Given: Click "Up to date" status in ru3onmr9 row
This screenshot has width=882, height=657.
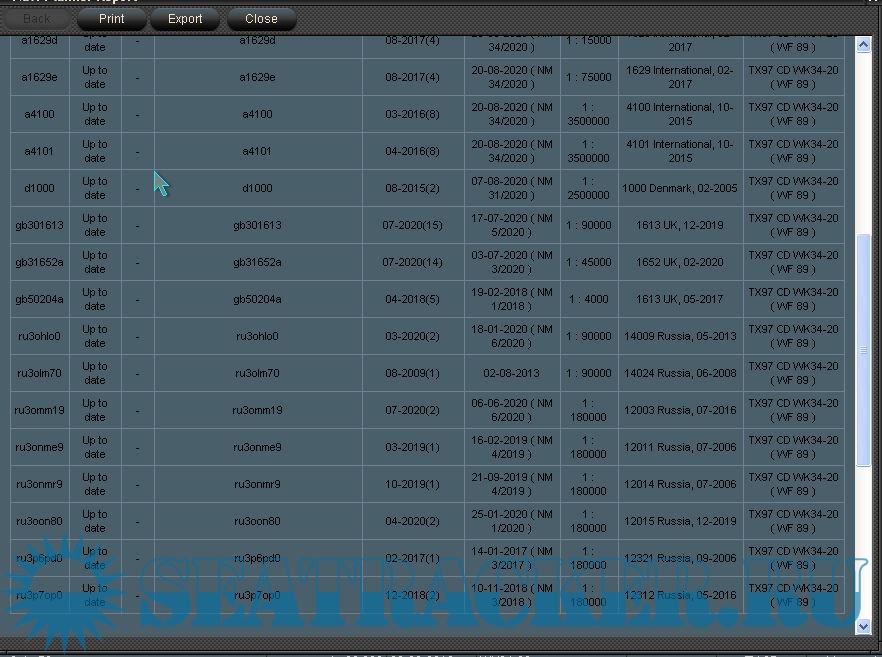Looking at the screenshot, I should click(95, 485).
